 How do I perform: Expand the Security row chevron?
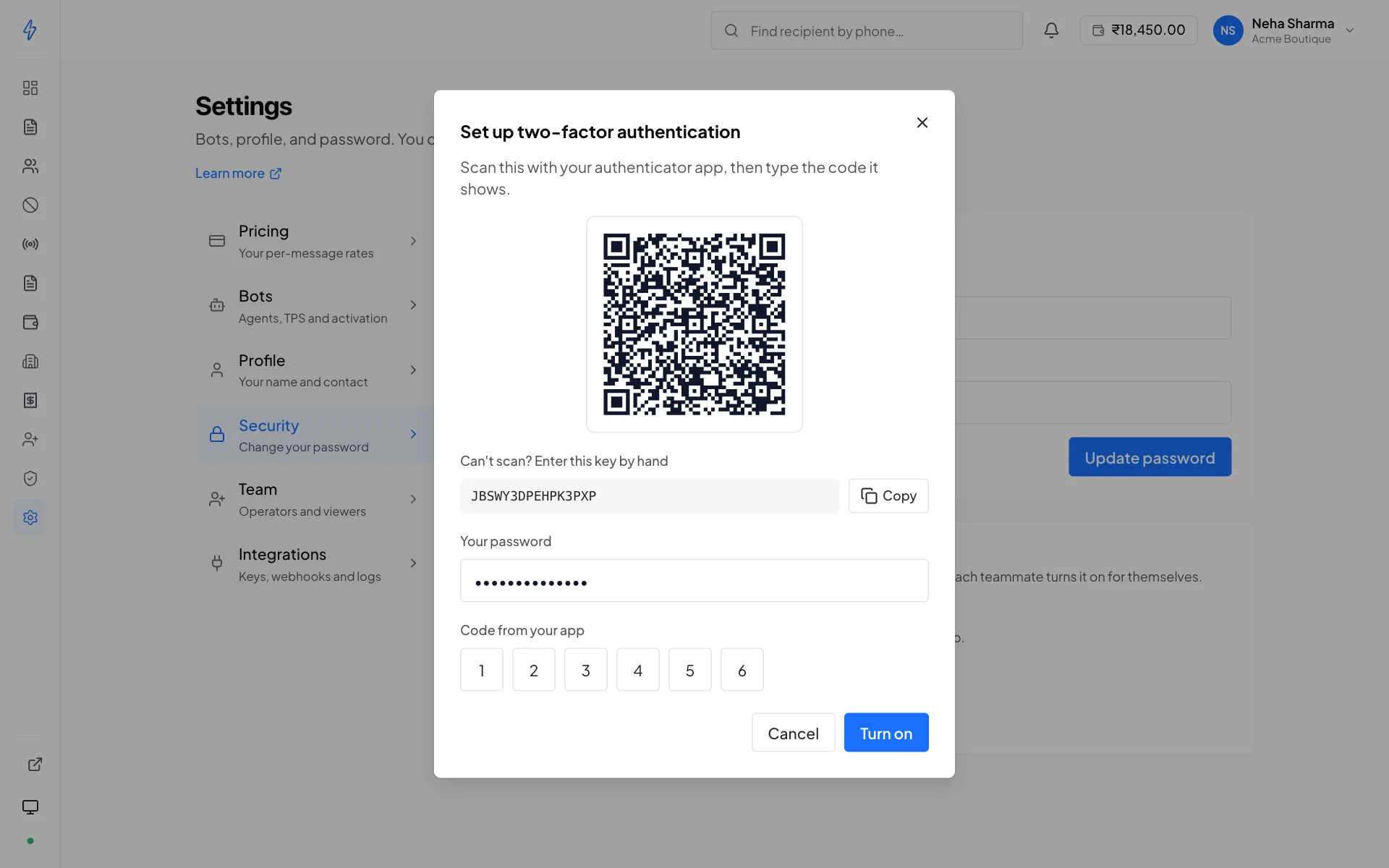(413, 434)
